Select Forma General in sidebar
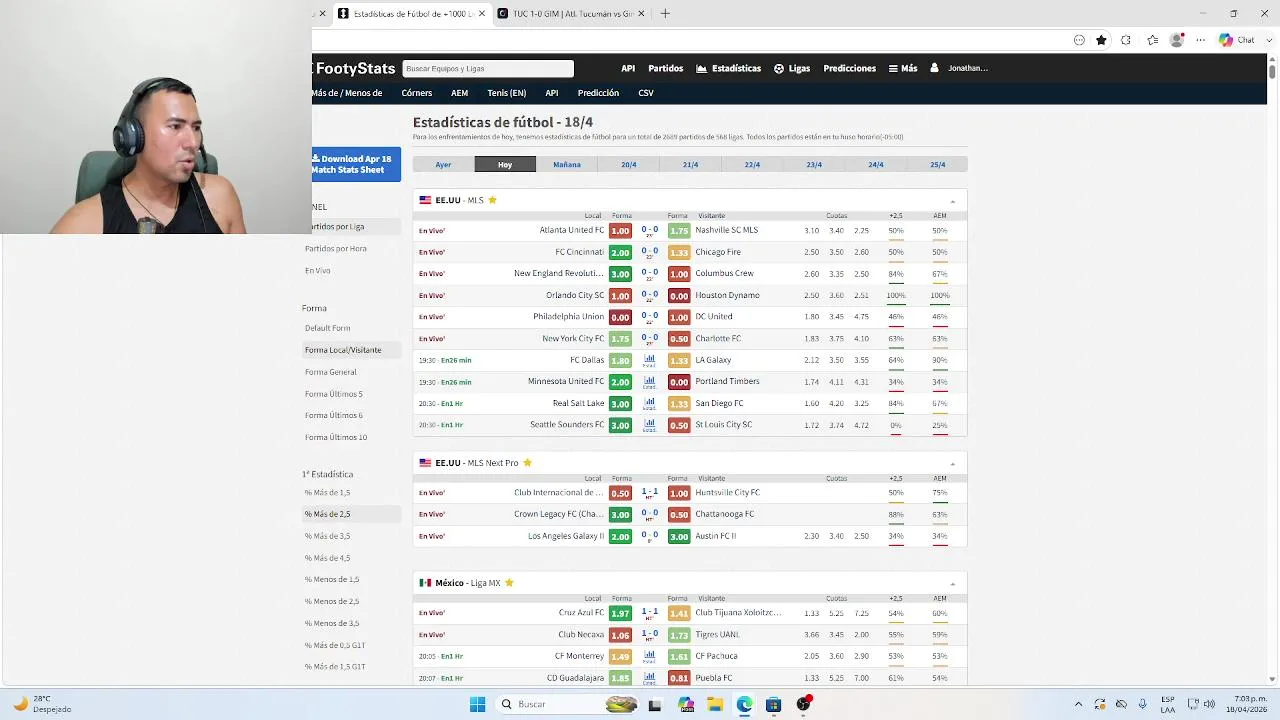This screenshot has height=720, width=1280. coord(331,372)
